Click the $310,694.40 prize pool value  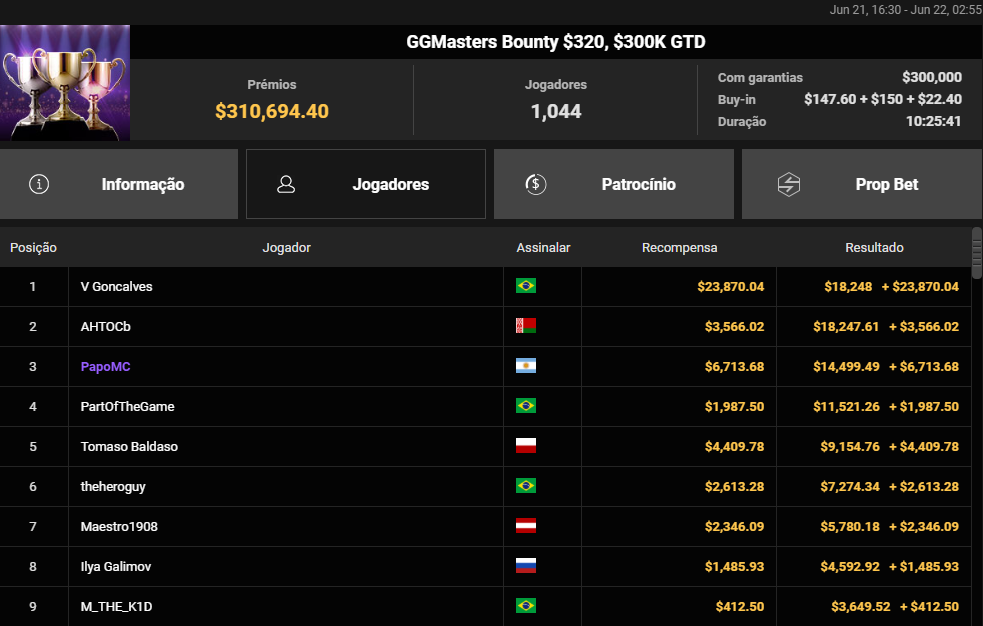pyautogui.click(x=271, y=112)
